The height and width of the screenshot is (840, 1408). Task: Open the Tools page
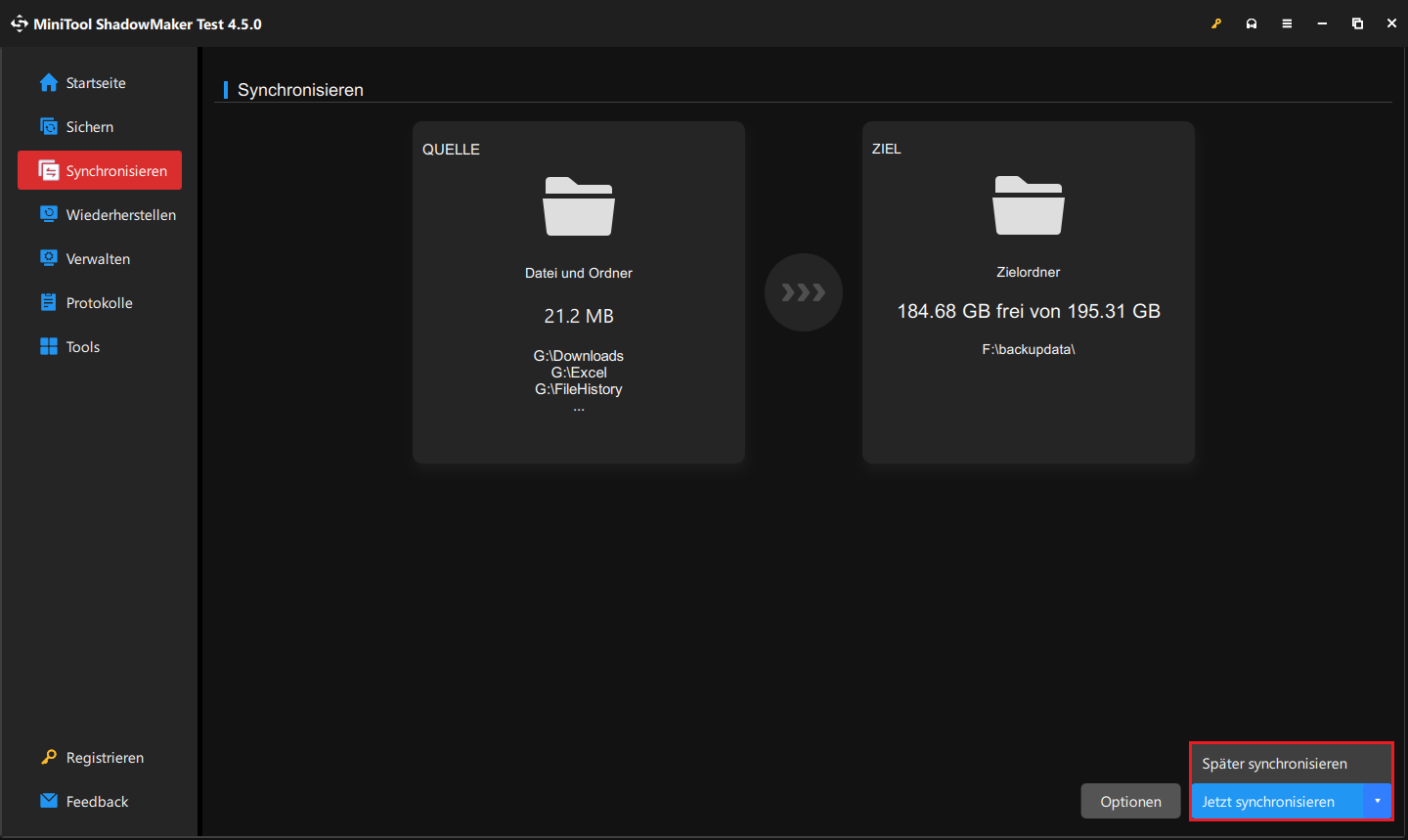[x=100, y=346]
